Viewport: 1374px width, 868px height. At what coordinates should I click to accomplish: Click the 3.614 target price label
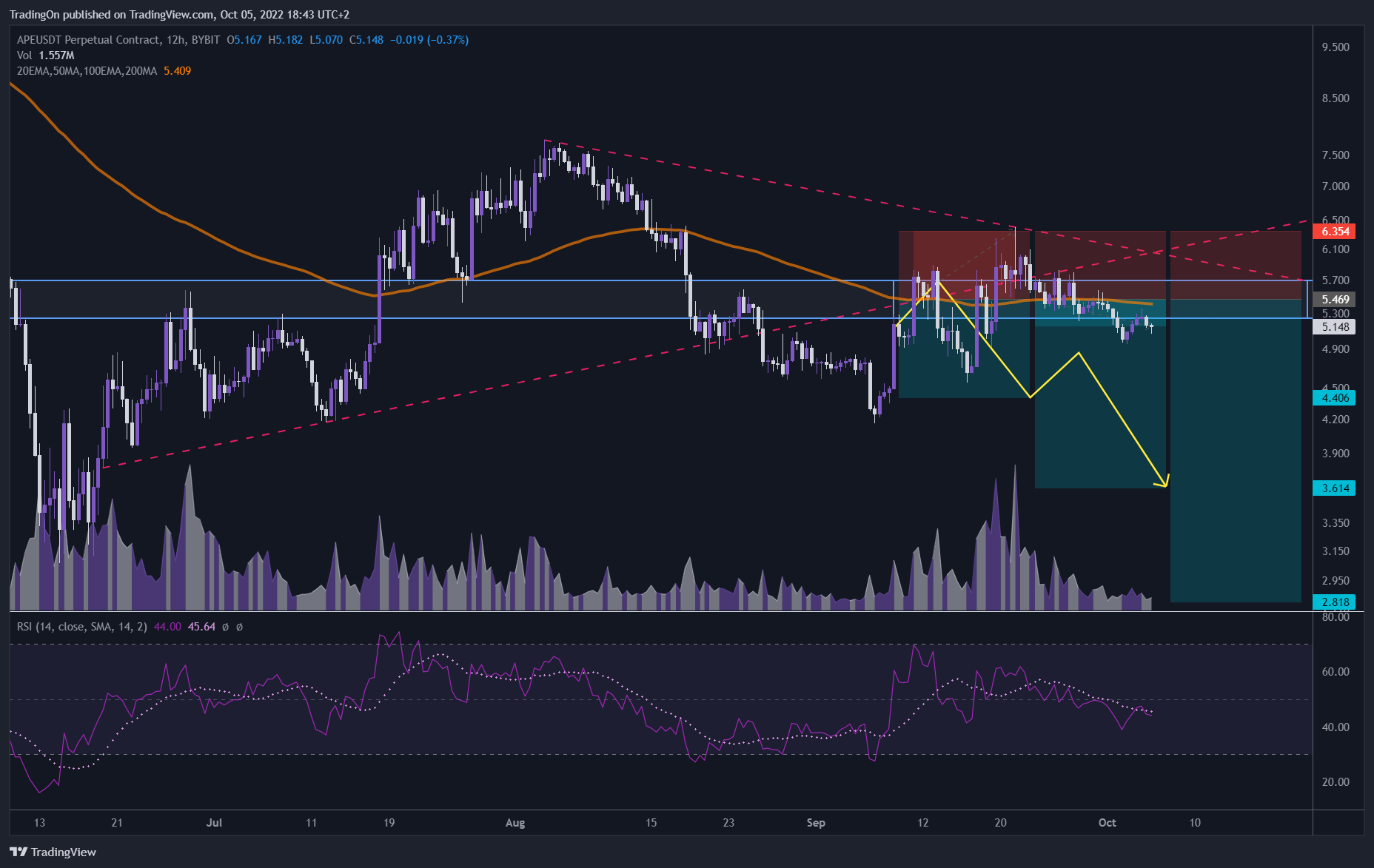[1334, 488]
